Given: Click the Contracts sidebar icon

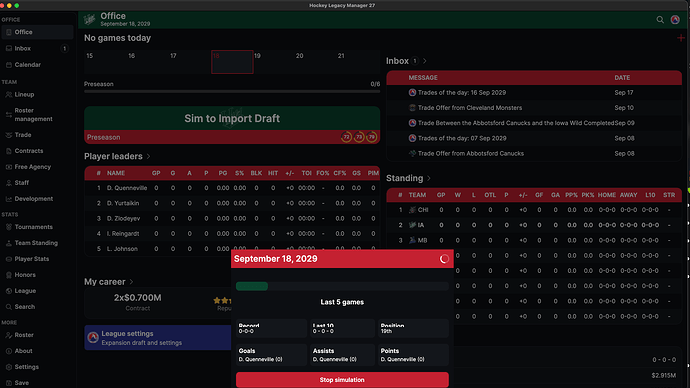Looking at the screenshot, I should pos(9,151).
